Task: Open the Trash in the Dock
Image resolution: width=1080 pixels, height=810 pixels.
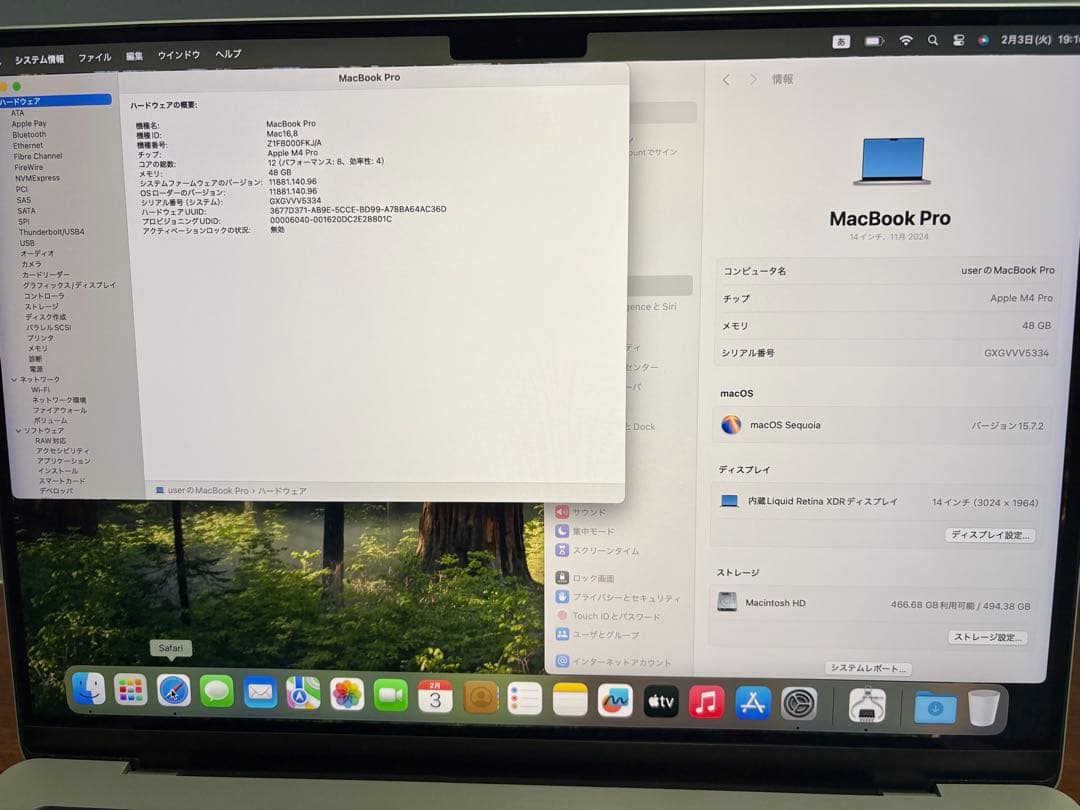Action: [x=984, y=707]
